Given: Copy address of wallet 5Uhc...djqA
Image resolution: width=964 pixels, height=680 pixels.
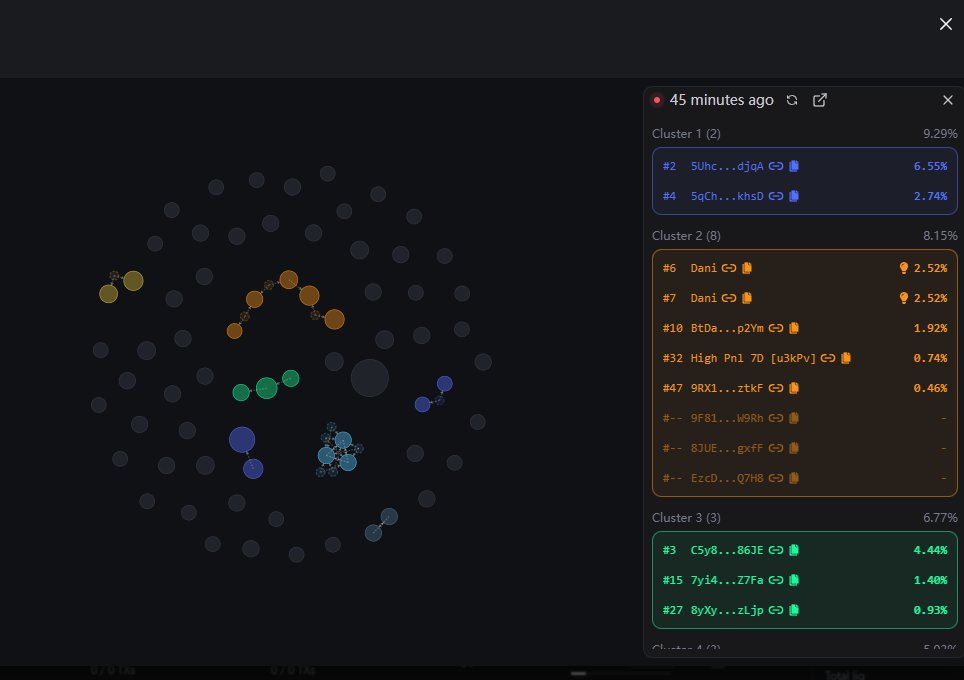Looking at the screenshot, I should 794,167.
